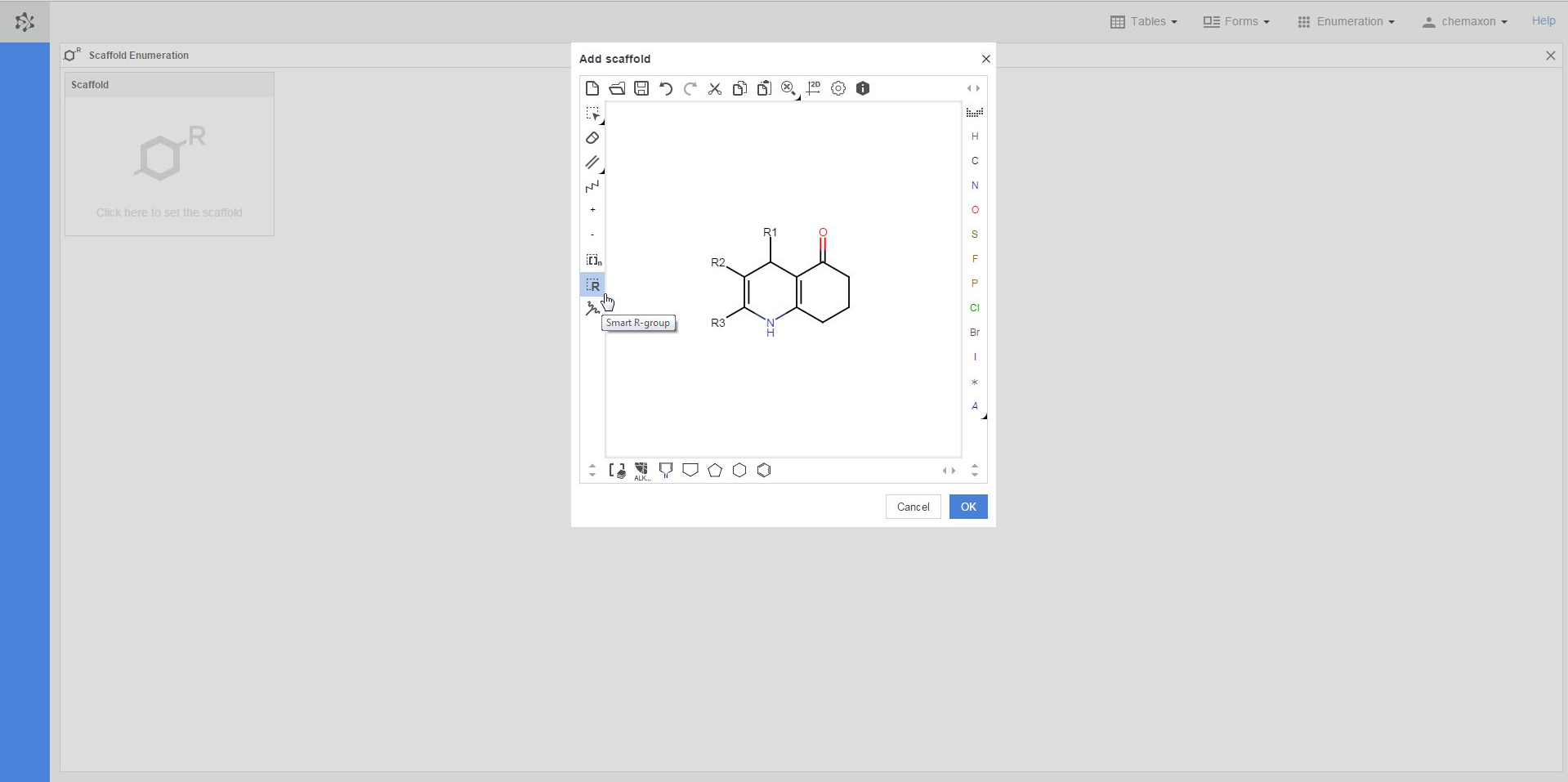Screen dimensions: 1568x782
Task: Select the Smart R-group tool
Action: 592,285
